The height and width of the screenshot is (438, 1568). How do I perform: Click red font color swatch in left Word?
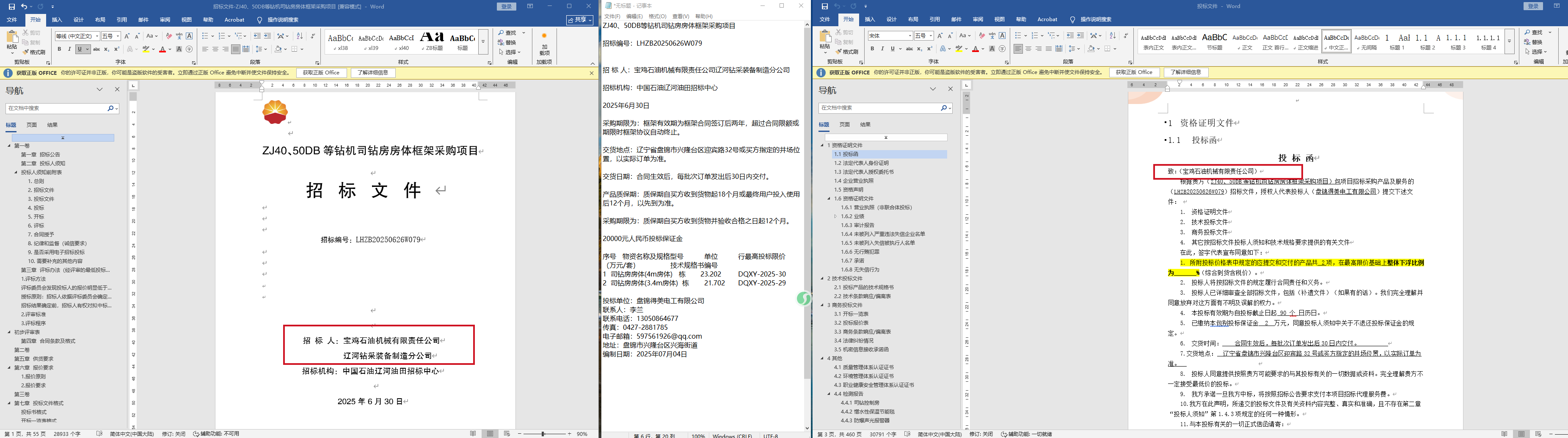[x=162, y=49]
